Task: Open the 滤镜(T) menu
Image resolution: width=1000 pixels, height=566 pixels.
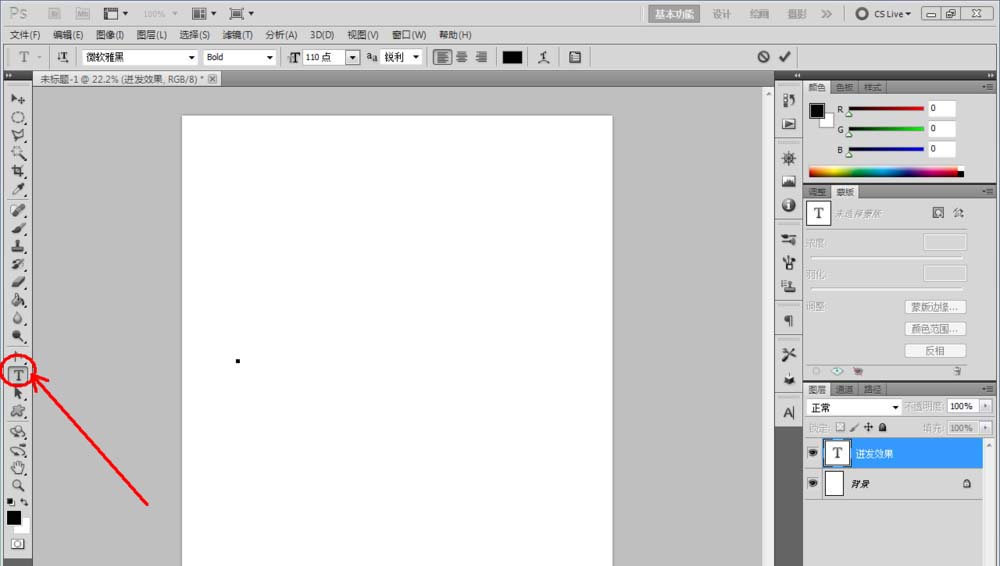Action: (x=237, y=34)
